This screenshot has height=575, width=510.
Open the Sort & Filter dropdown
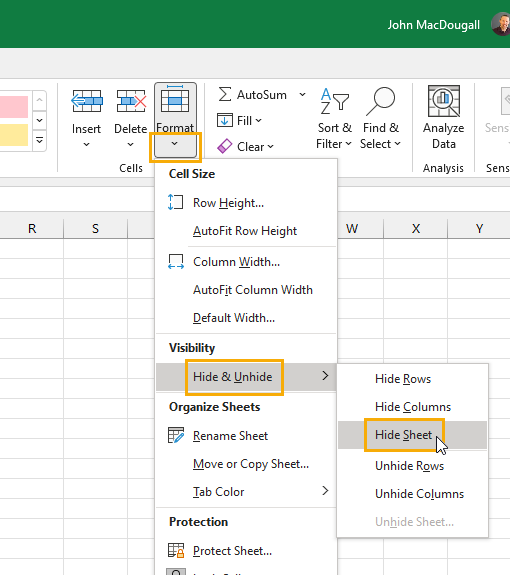pyautogui.click(x=348, y=144)
